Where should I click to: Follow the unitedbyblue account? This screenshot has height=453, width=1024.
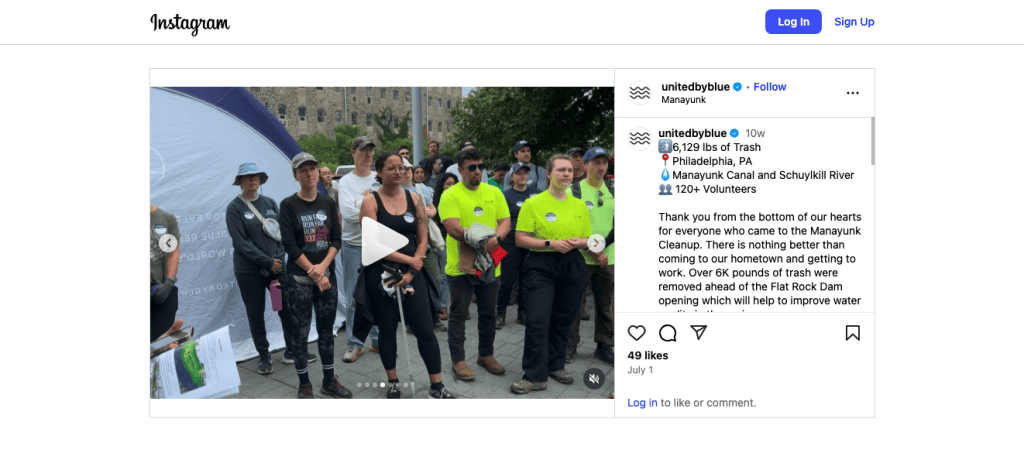tap(770, 87)
